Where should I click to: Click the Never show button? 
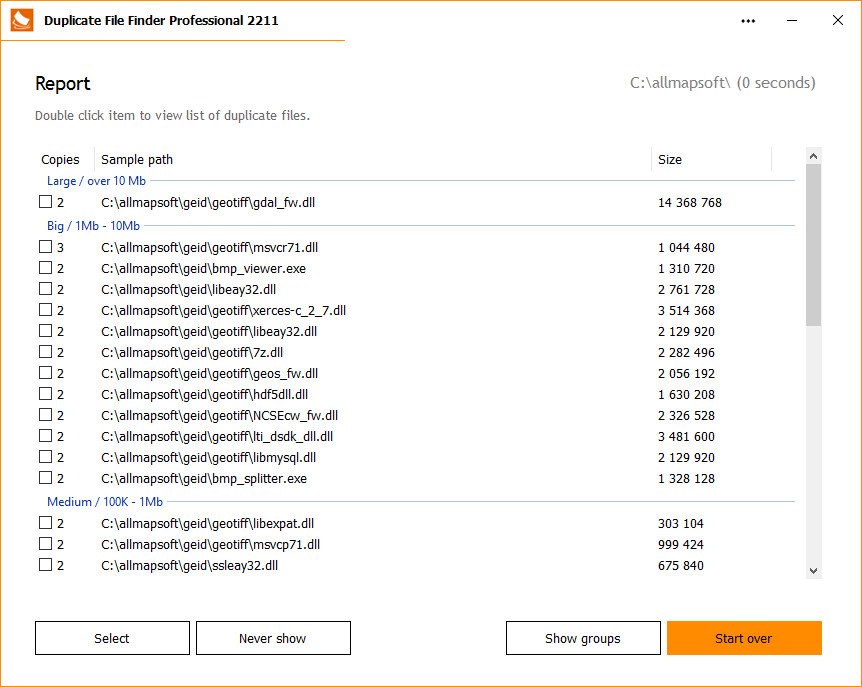coord(273,638)
